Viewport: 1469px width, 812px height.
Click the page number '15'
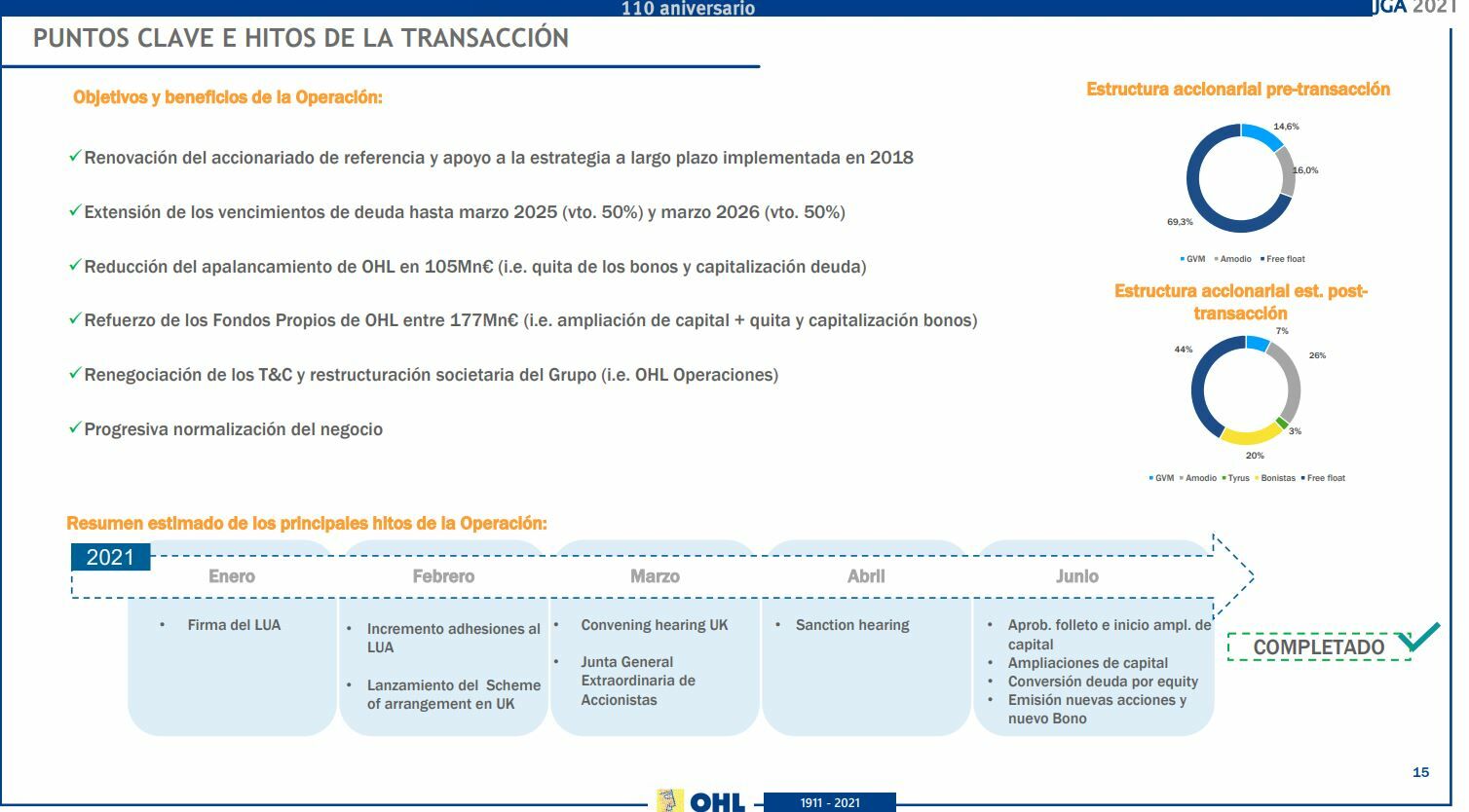[1420, 772]
